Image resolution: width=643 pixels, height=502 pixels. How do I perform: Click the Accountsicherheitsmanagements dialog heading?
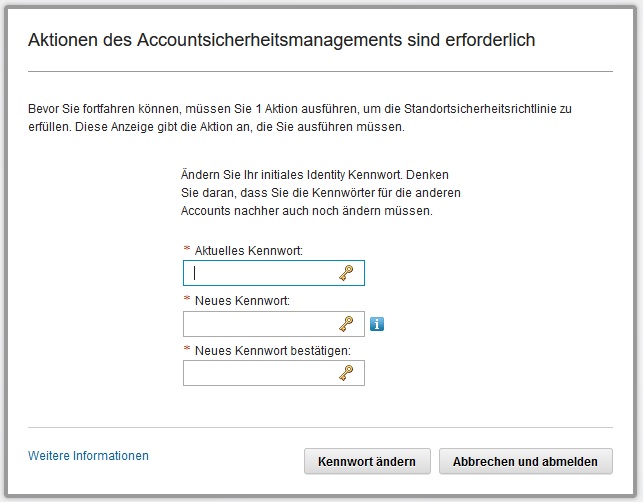pos(281,41)
